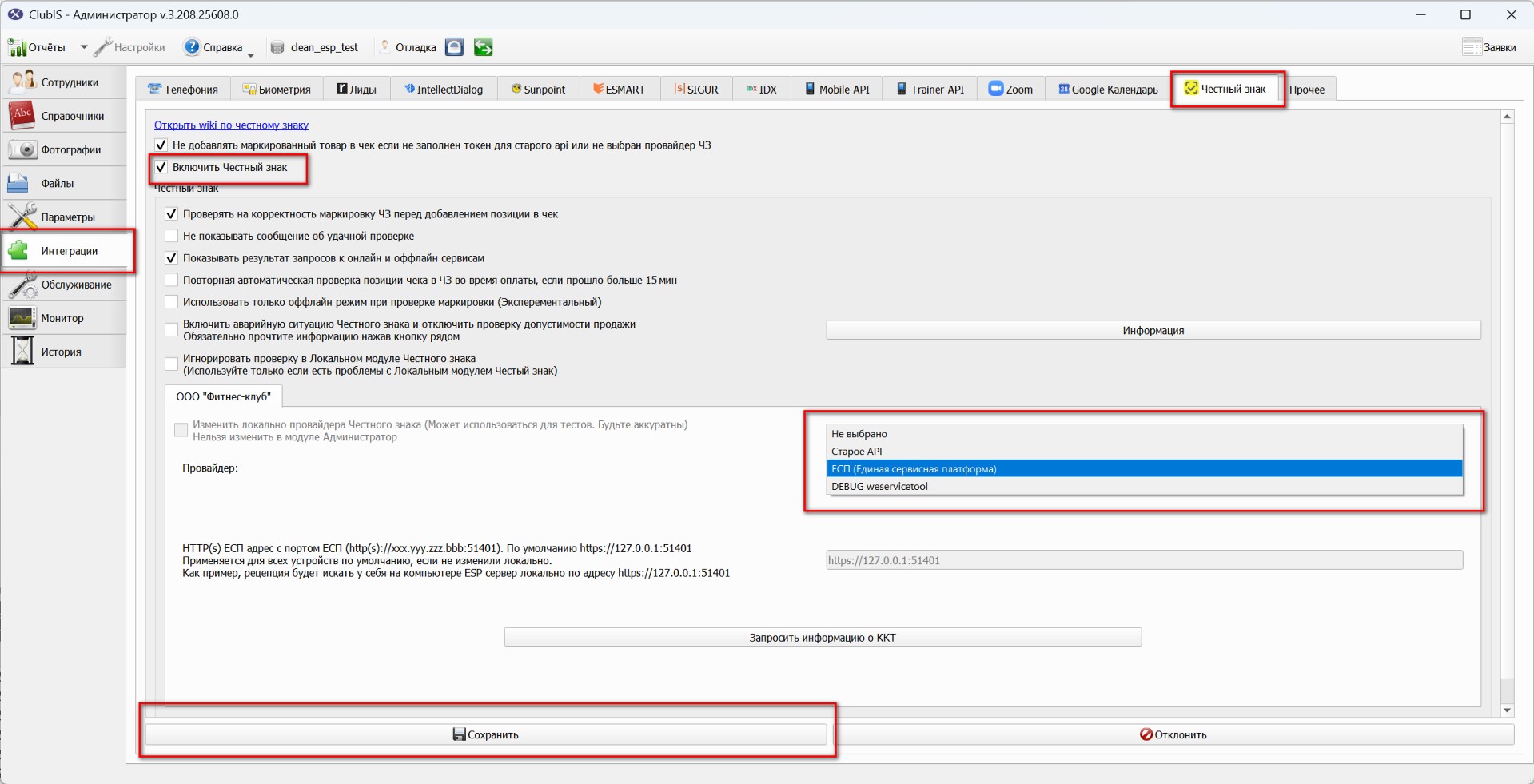Click the scrollbar up arrow

[1507, 117]
